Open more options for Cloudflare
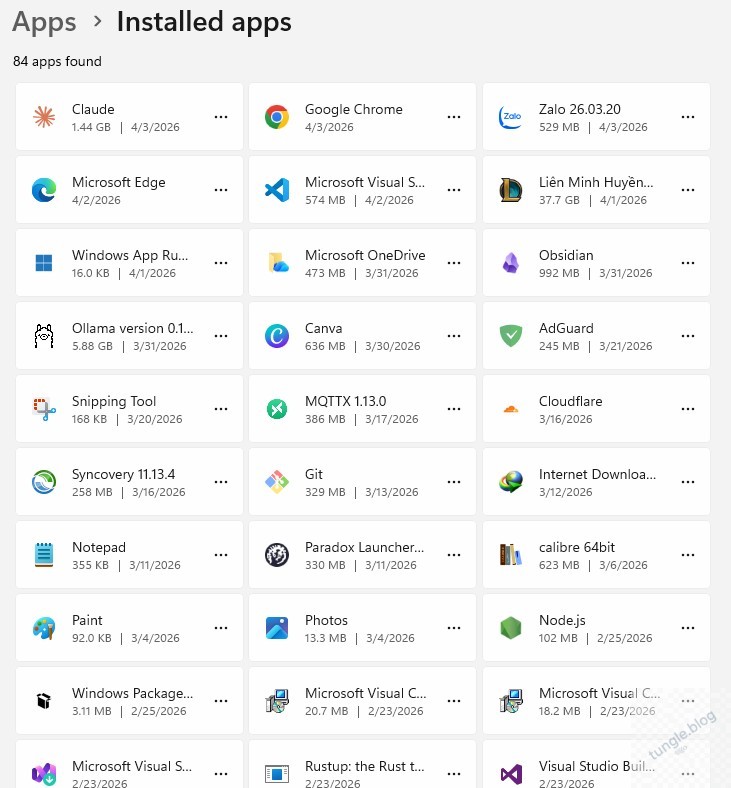Screen dimensions: 731x788 pyautogui.click(x=688, y=409)
